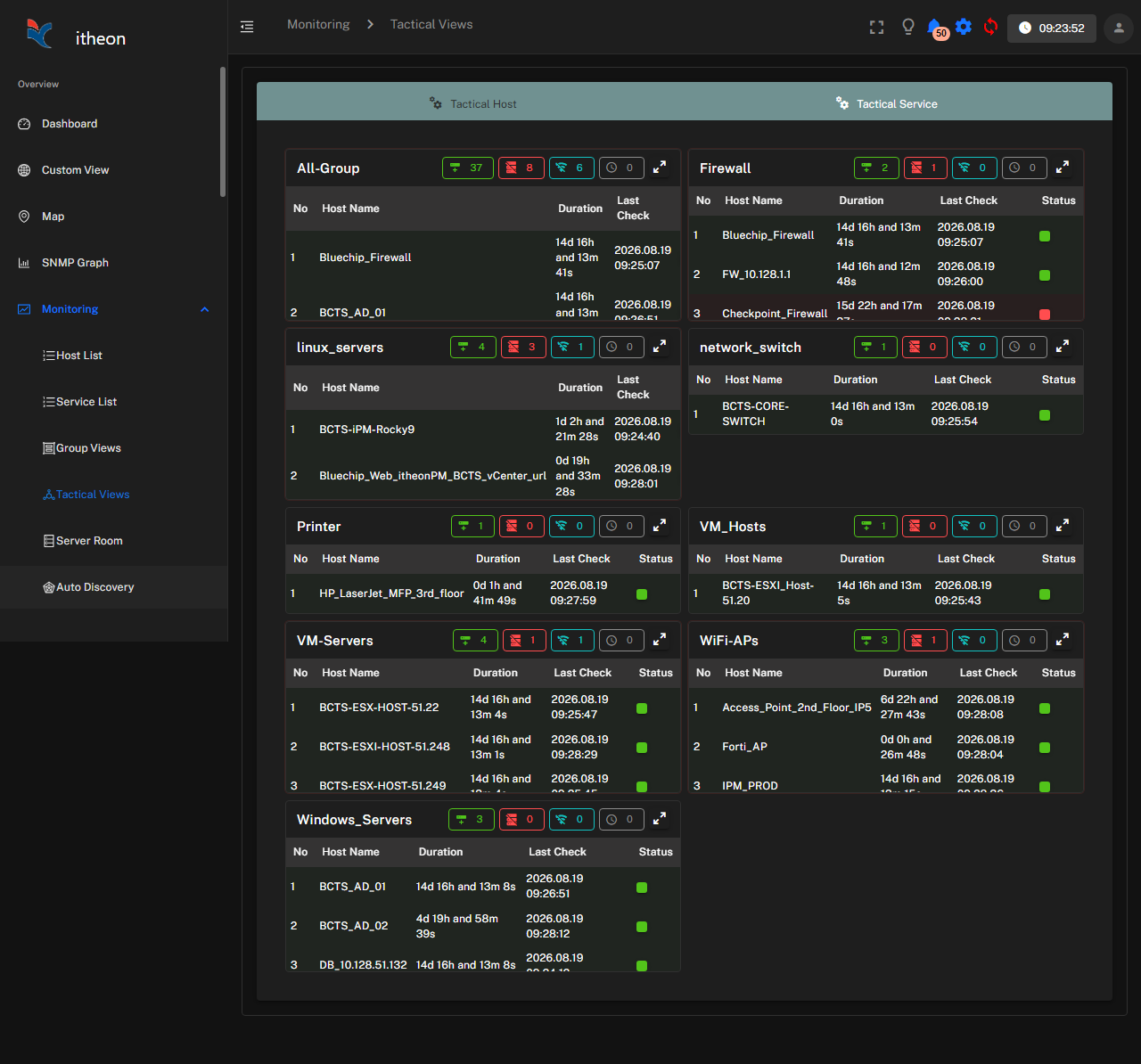Screen dimensions: 1141x1064
Task: Open Service List under Monitoring
Action: tap(113, 402)
